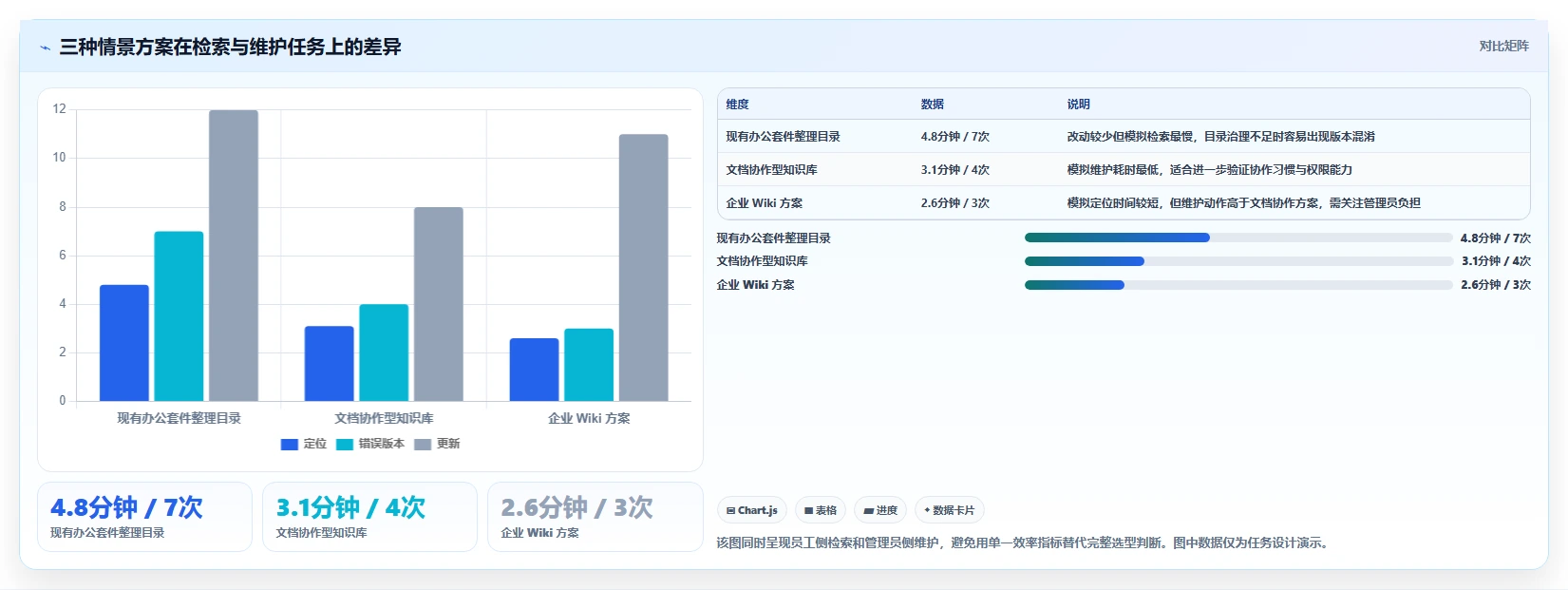Click the 说明 table column header

[1079, 105]
